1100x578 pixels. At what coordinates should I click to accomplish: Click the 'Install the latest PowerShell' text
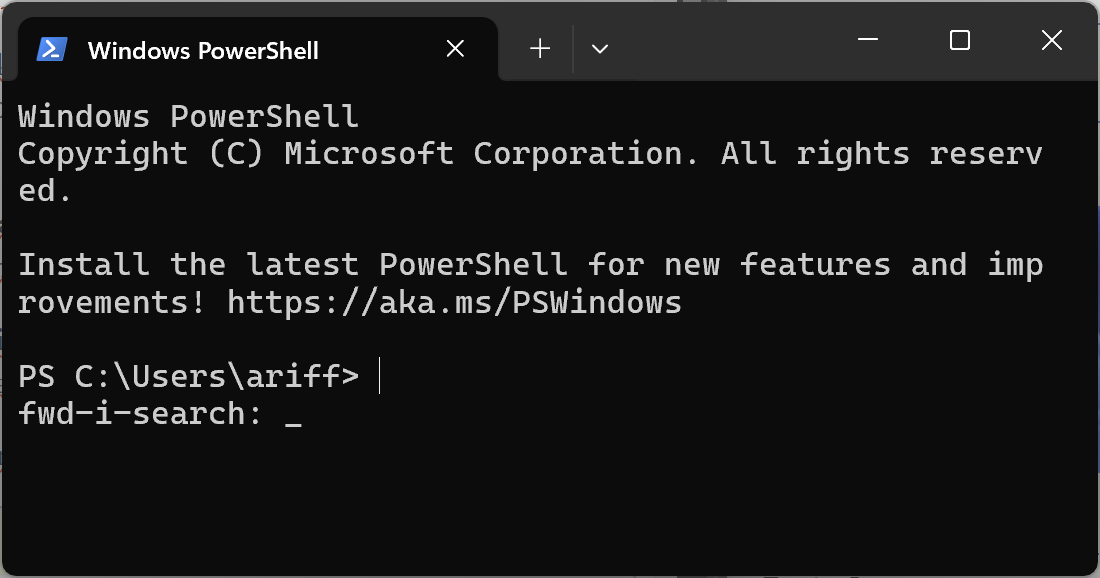click(293, 265)
